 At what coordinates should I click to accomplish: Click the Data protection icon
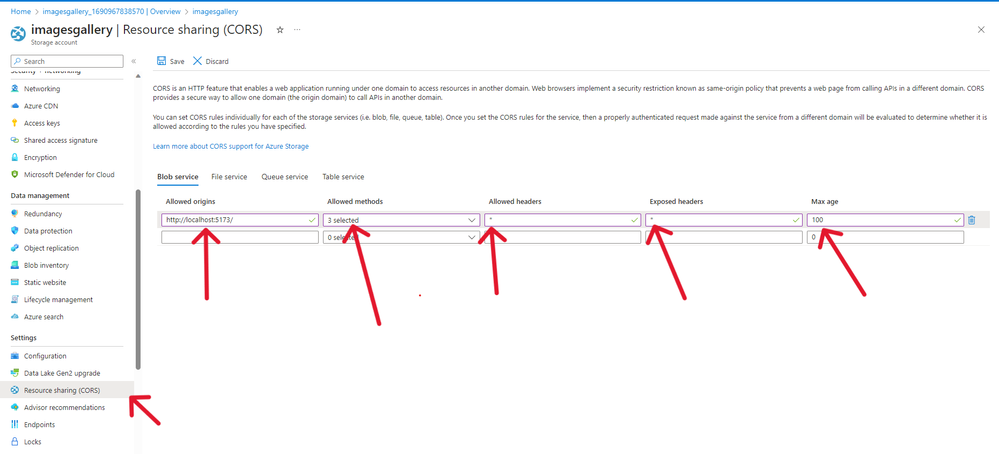pos(15,231)
